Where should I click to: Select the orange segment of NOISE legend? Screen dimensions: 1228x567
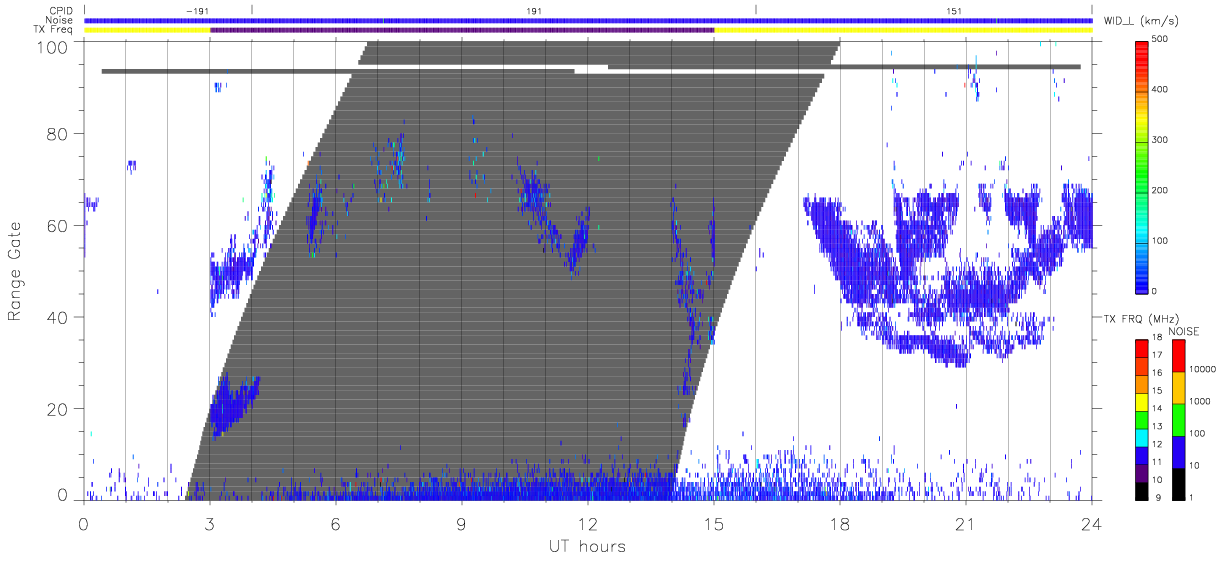pyautogui.click(x=1177, y=387)
